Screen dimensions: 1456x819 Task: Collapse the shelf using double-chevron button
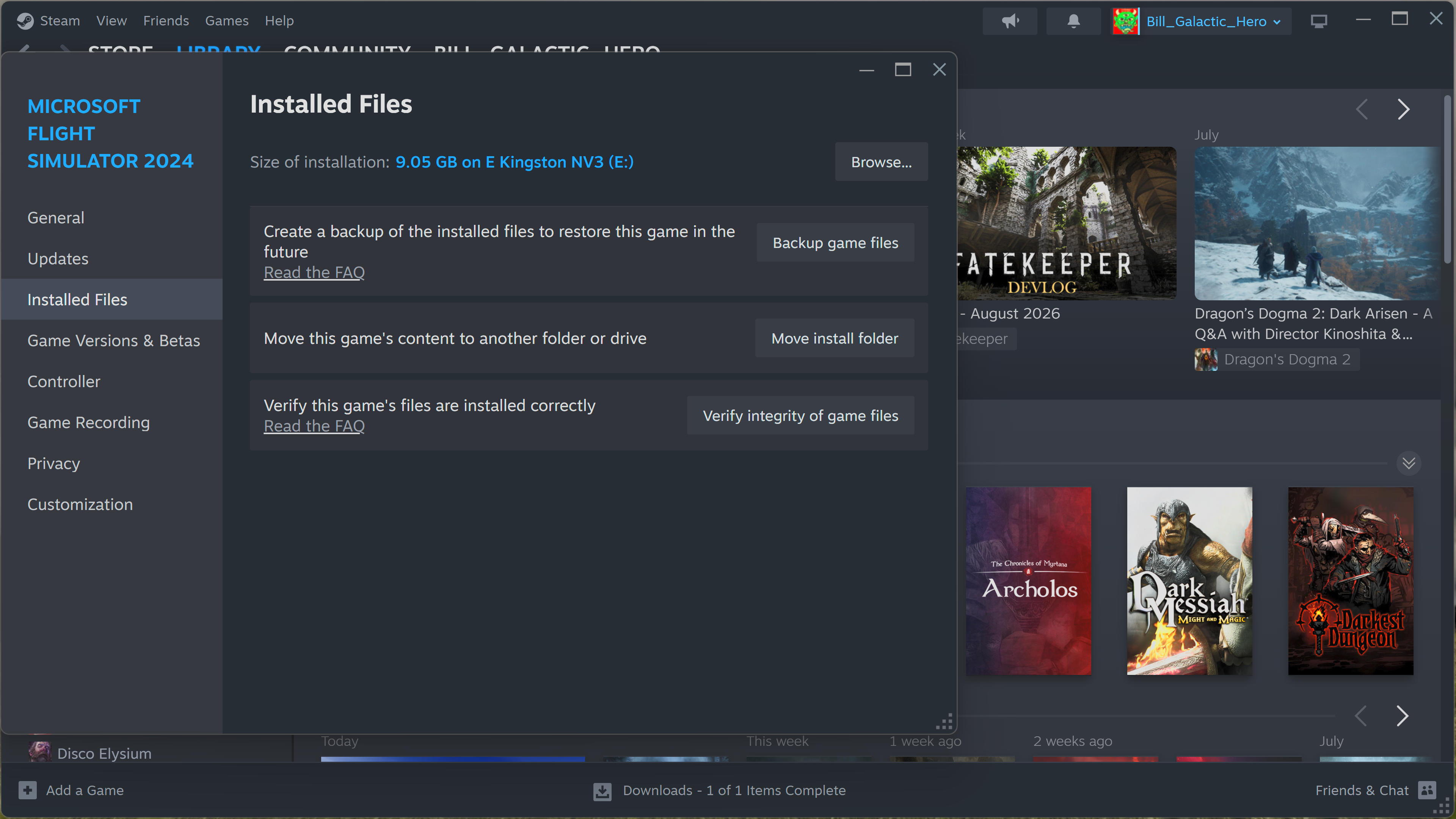point(1409,463)
